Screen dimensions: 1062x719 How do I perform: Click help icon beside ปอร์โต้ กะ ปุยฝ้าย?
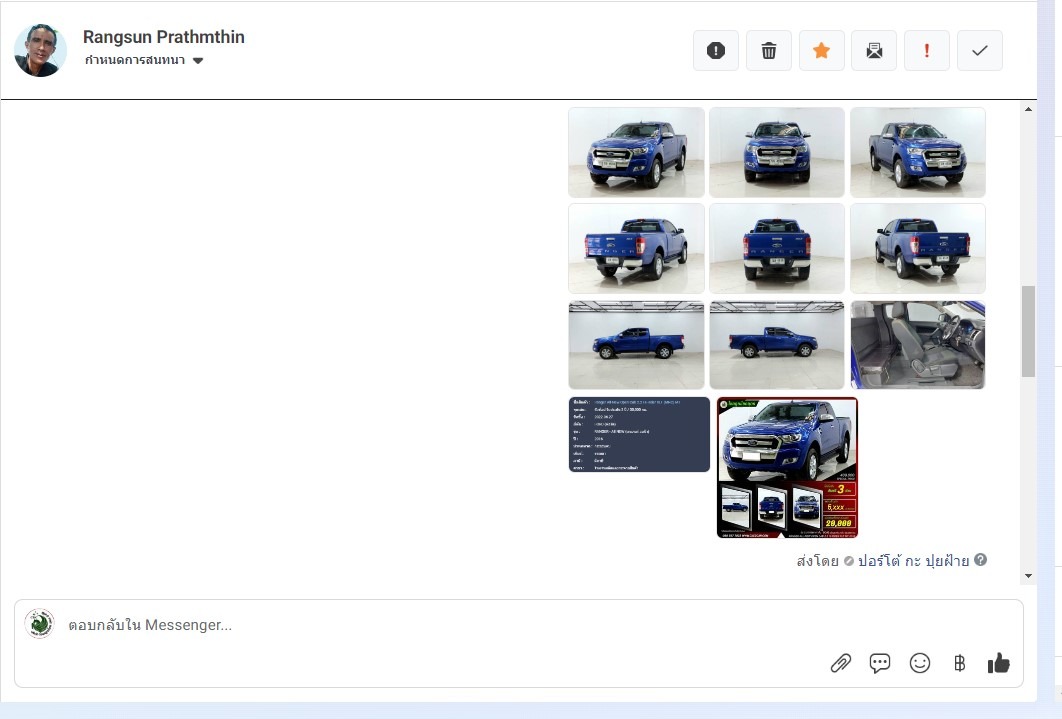click(x=980, y=560)
